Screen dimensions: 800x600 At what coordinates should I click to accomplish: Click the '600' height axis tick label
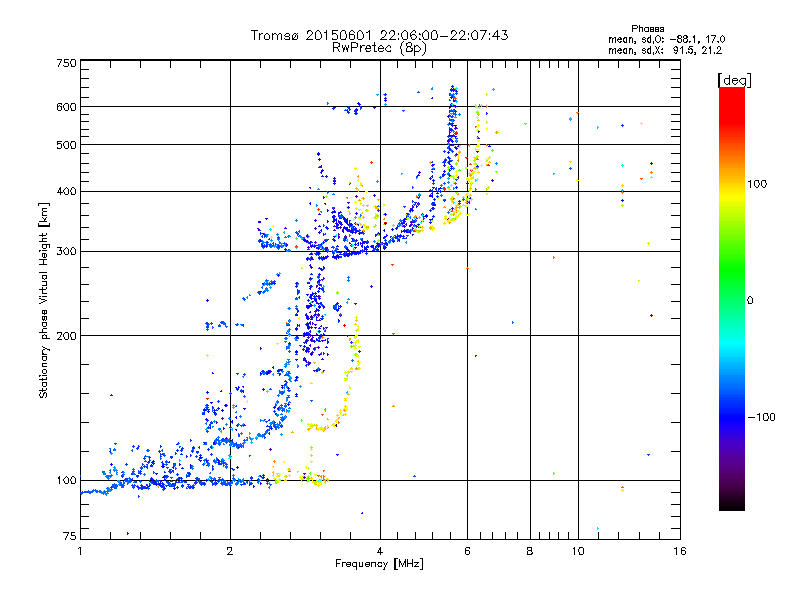click(x=66, y=107)
